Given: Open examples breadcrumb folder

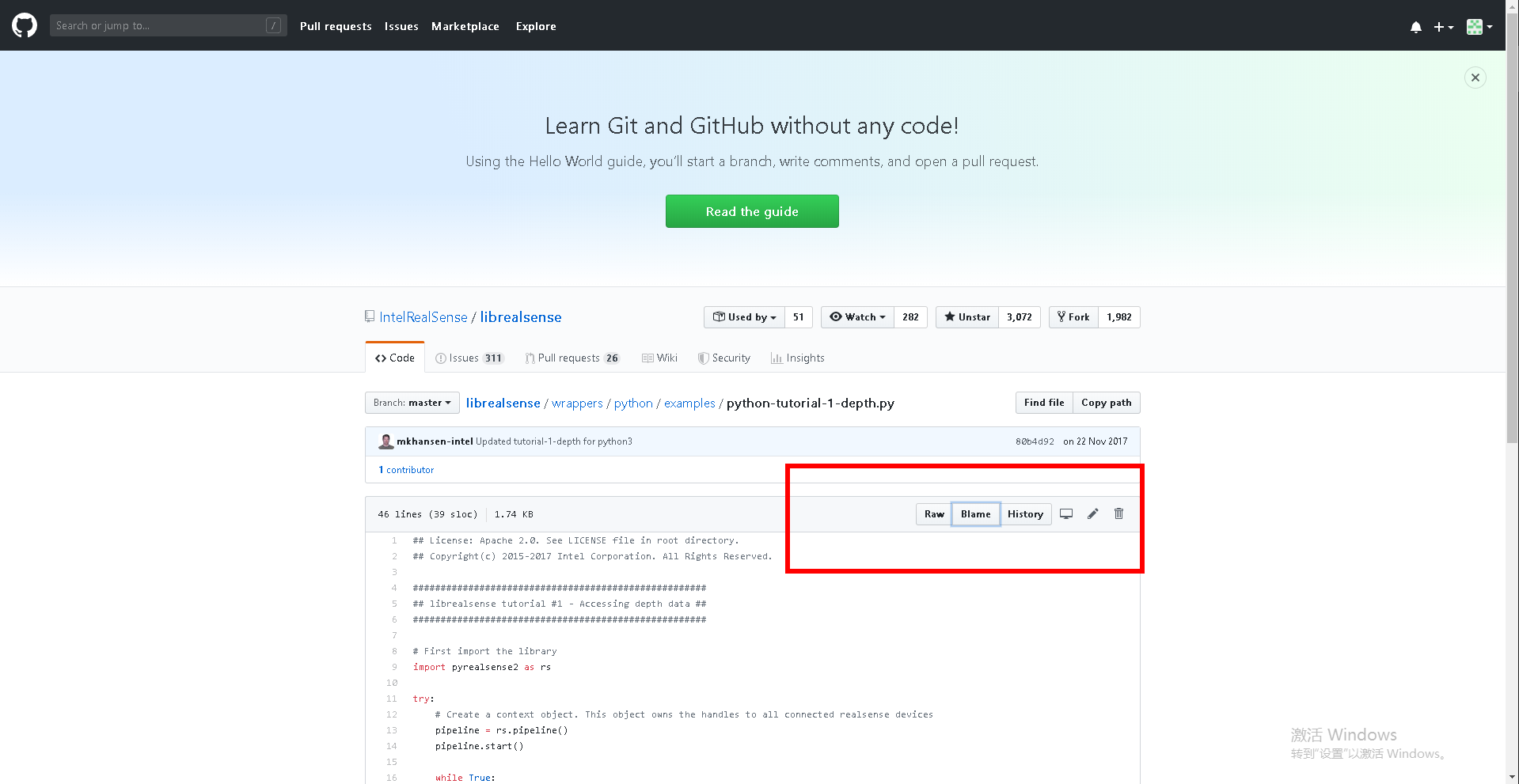Looking at the screenshot, I should coord(689,403).
